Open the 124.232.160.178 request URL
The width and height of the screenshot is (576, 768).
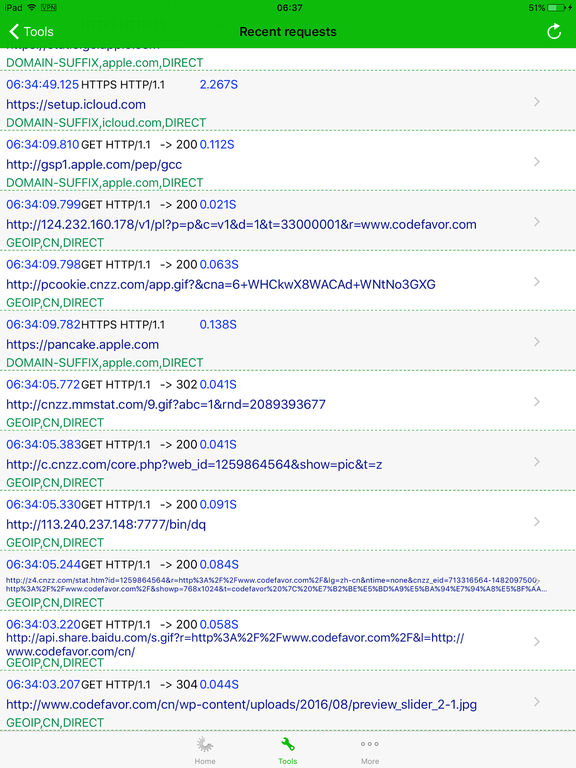[x=241, y=224]
